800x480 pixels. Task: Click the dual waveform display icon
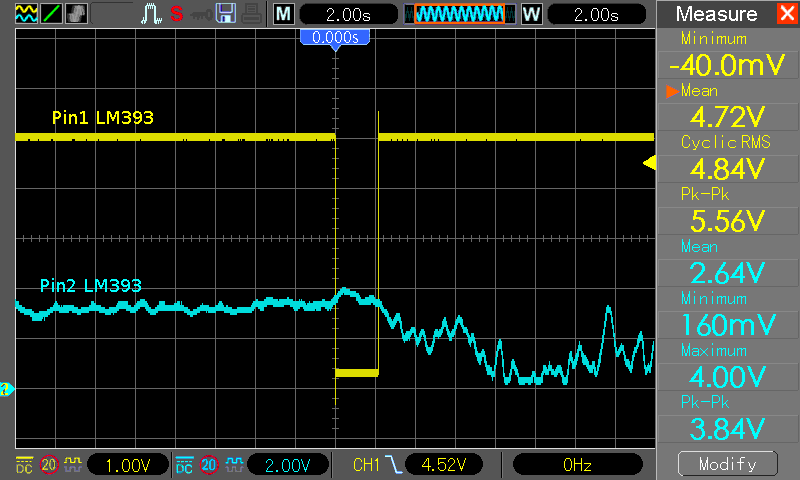click(26, 13)
